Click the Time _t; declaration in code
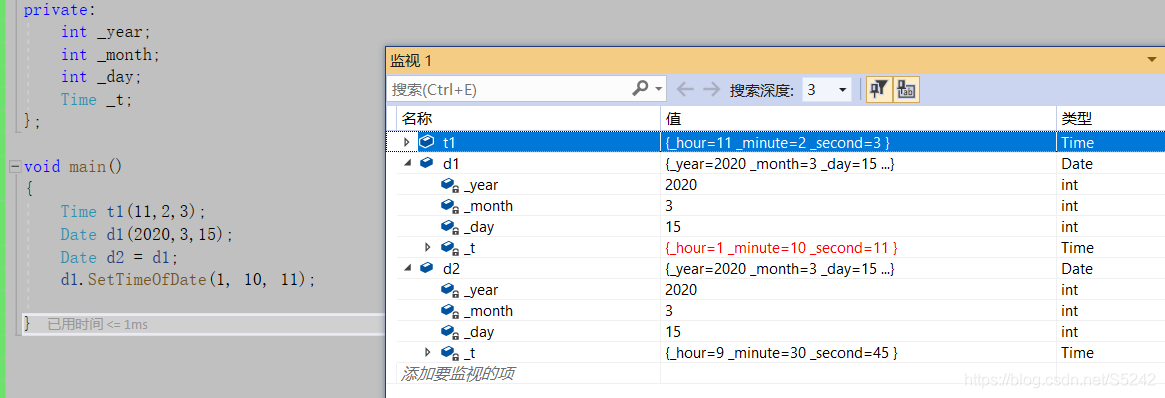1165x398 pixels. point(97,100)
